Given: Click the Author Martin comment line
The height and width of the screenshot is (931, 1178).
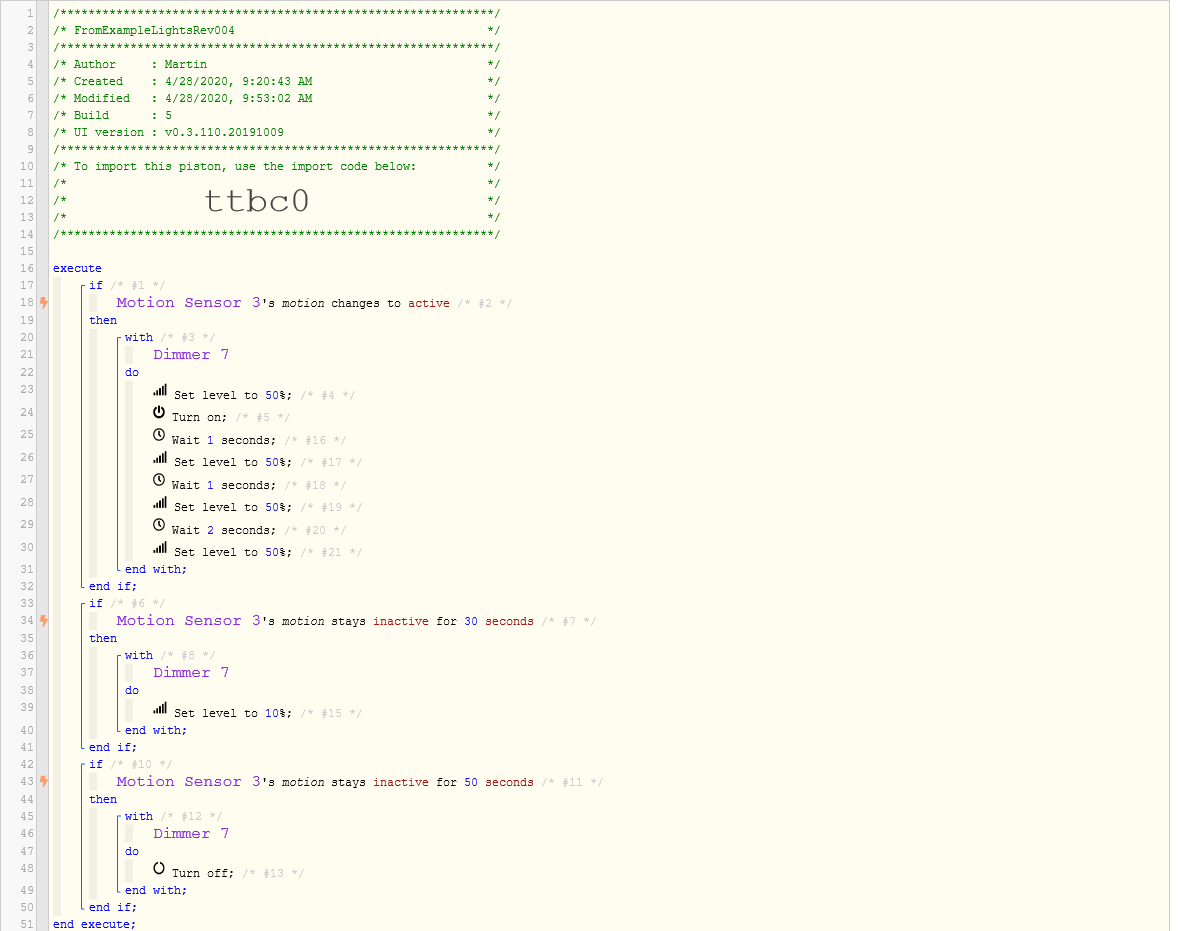Looking at the screenshot, I should click(x=276, y=65).
